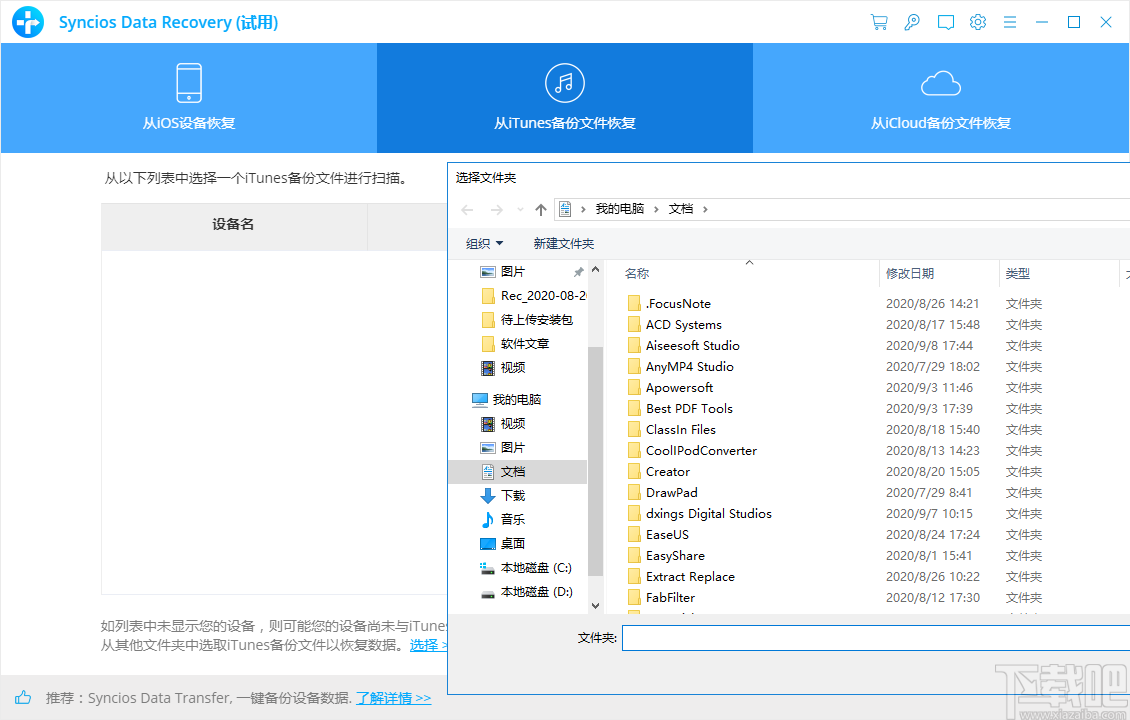Image resolution: width=1130 pixels, height=720 pixels.
Task: Expand the chevron after 文档 in the breadcrumb
Action: (x=705, y=210)
